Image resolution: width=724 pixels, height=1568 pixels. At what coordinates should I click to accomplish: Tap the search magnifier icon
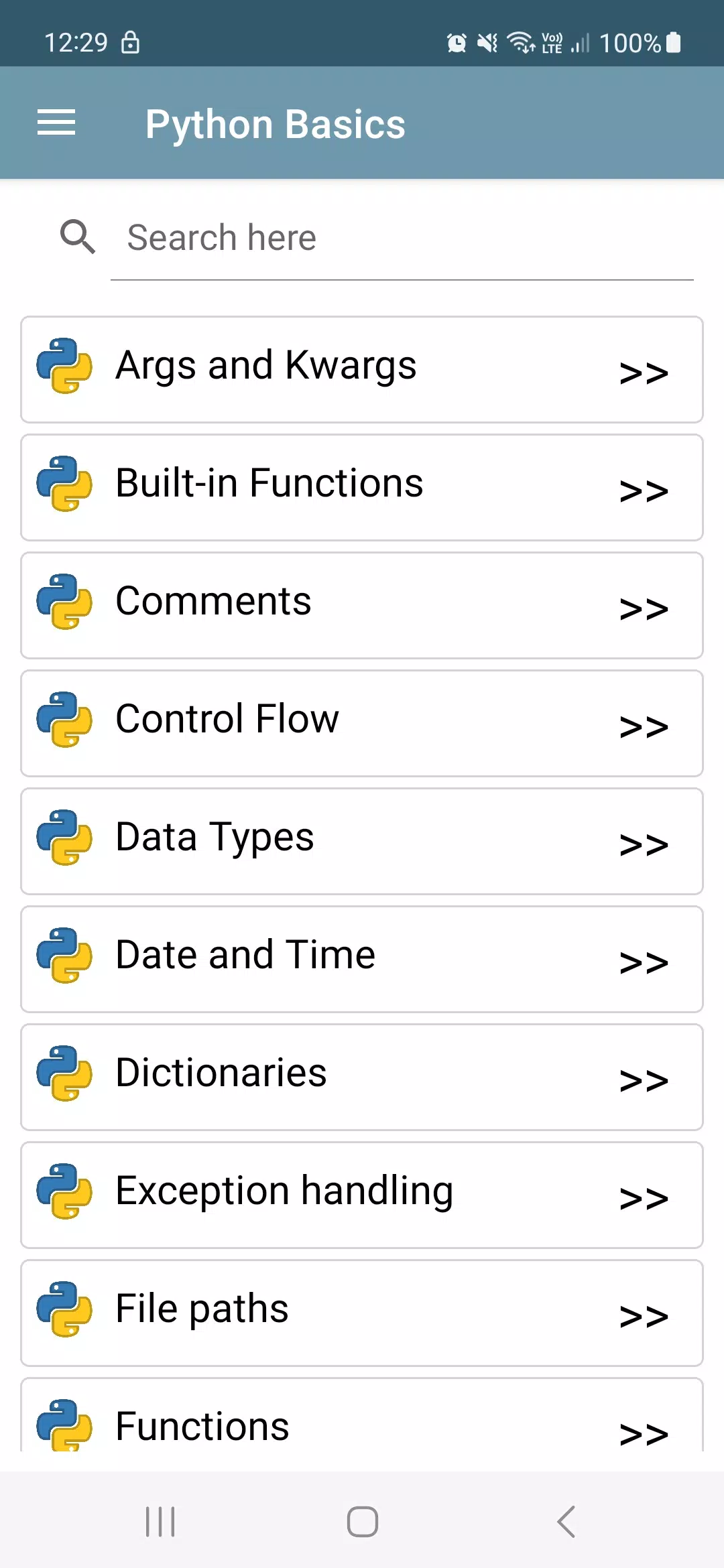click(78, 237)
